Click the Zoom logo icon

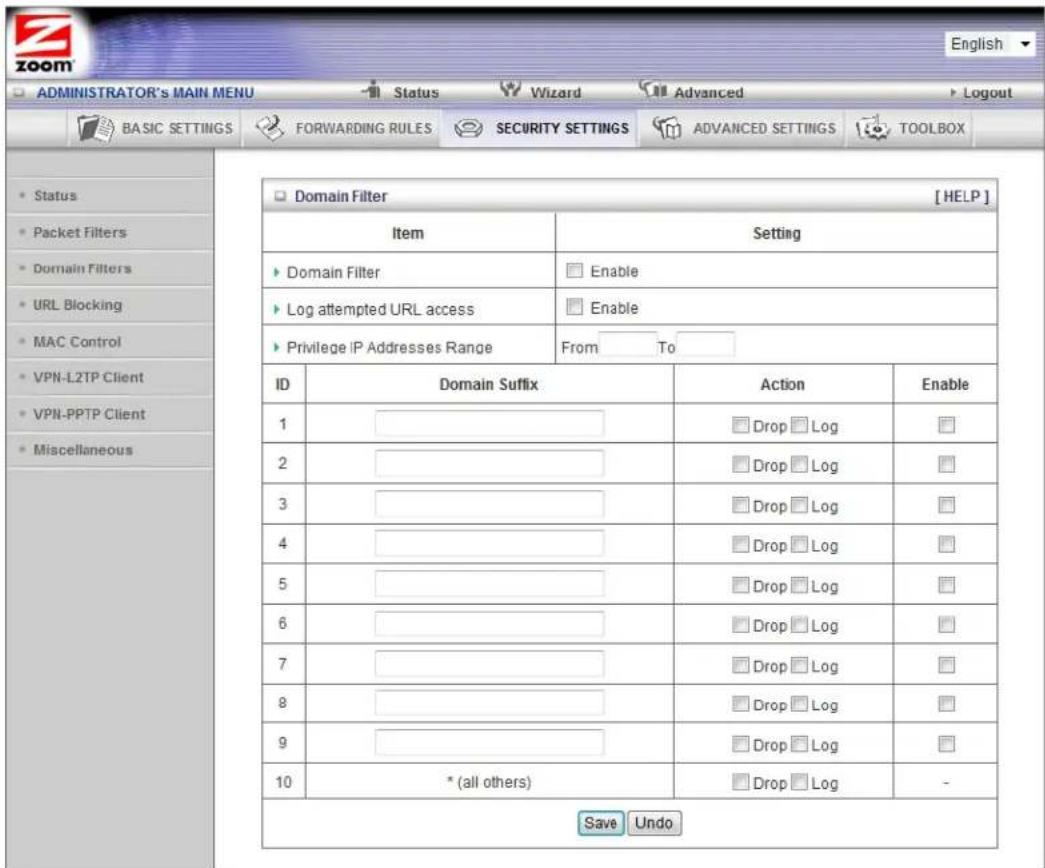pyautogui.click(x=44, y=43)
